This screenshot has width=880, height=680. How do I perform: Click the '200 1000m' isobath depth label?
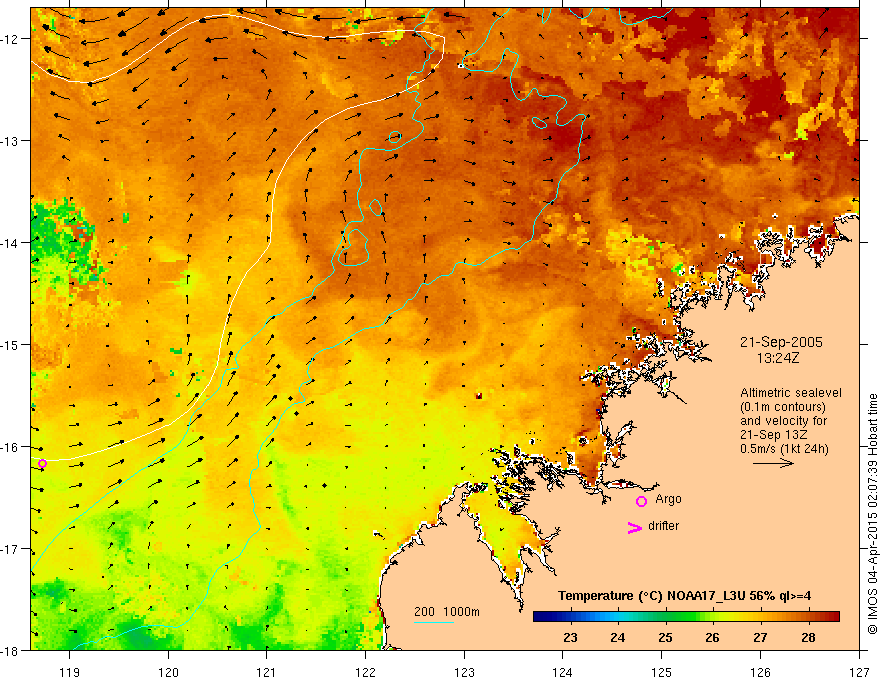pyautogui.click(x=447, y=612)
